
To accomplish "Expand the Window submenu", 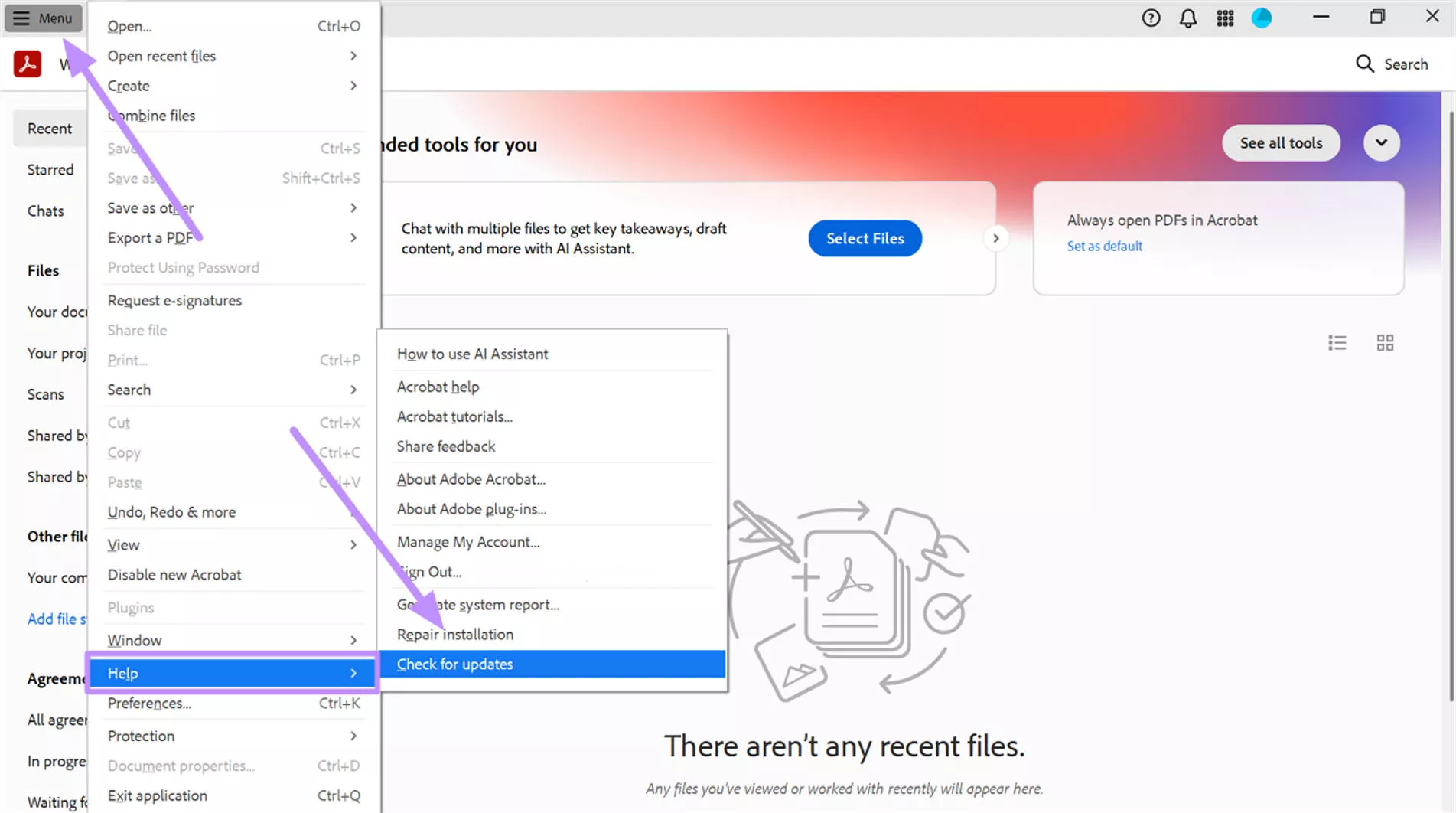I will (353, 640).
